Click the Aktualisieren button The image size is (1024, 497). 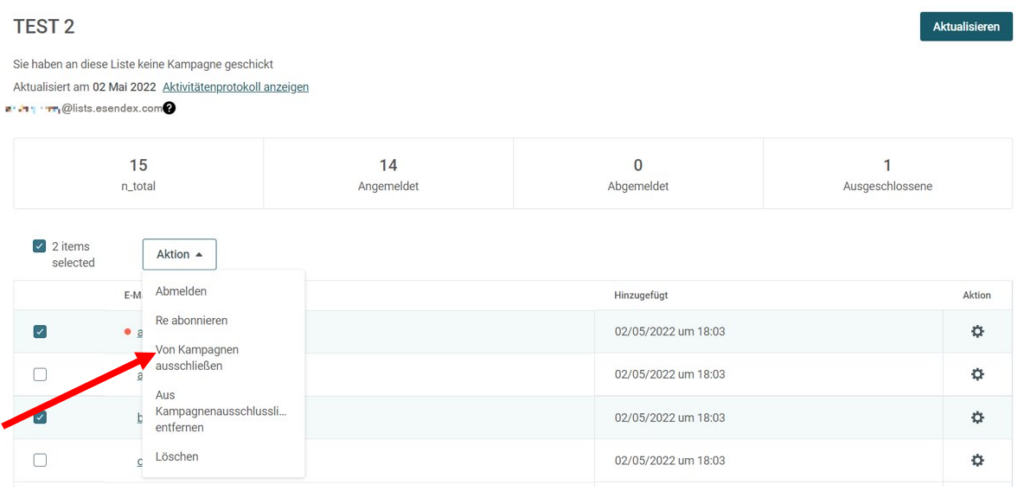point(966,27)
